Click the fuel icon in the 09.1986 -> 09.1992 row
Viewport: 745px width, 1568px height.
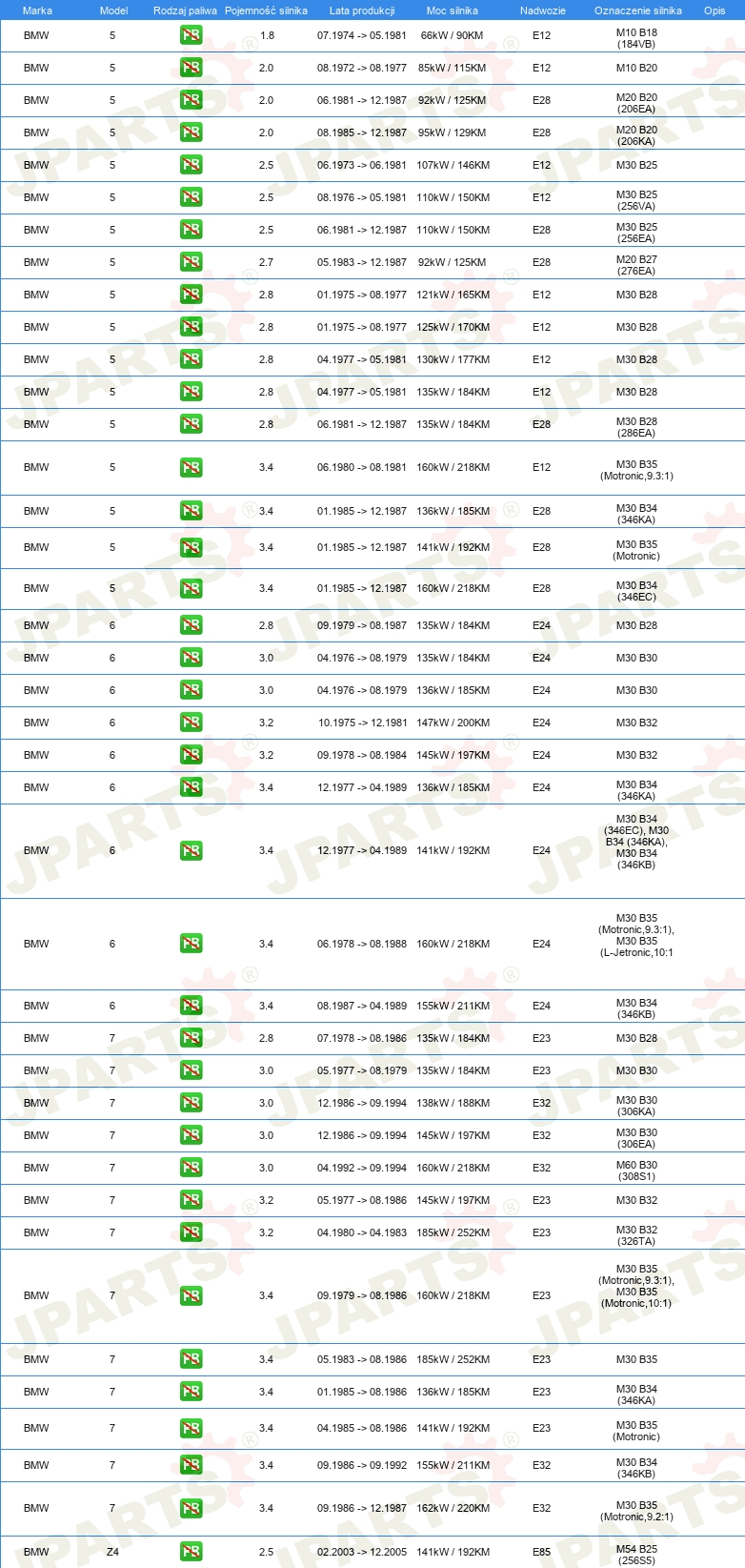pyautogui.click(x=191, y=1465)
